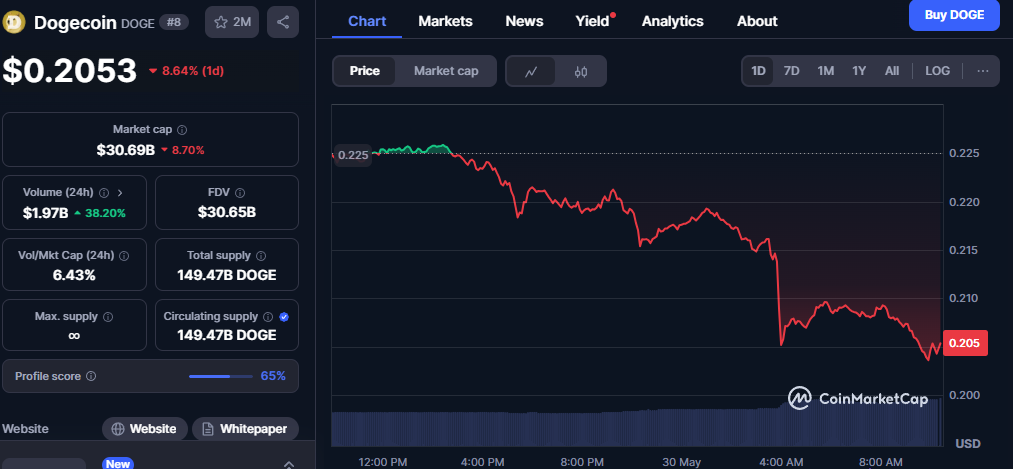Click the Profile score progress bar

pos(220,376)
